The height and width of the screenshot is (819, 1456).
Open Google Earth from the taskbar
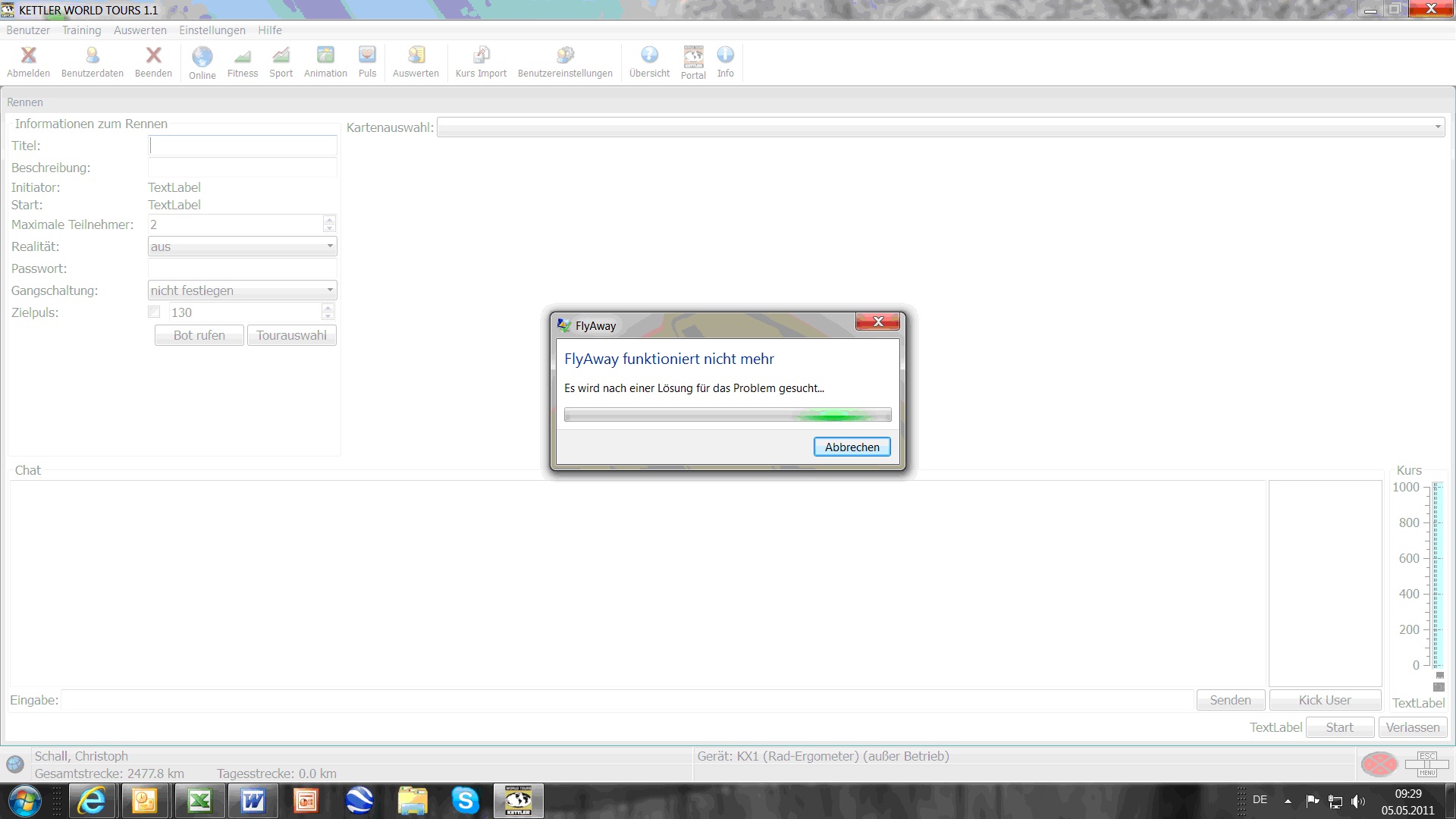click(x=359, y=801)
